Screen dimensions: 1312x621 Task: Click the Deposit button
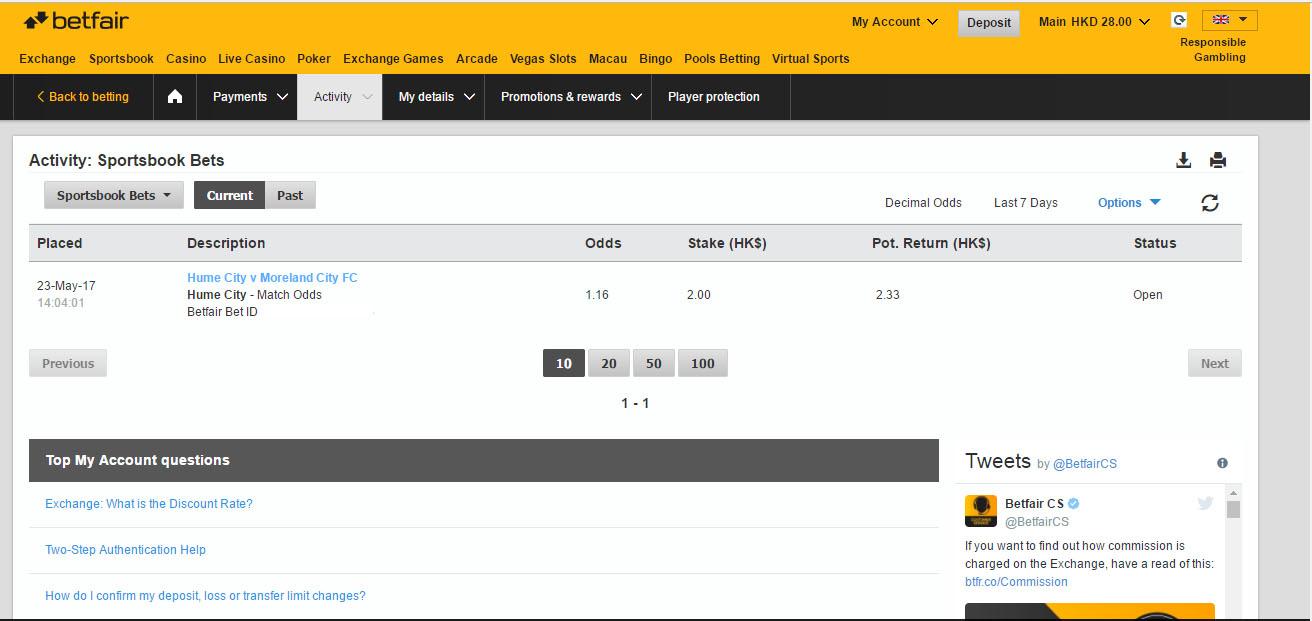[x=989, y=23]
